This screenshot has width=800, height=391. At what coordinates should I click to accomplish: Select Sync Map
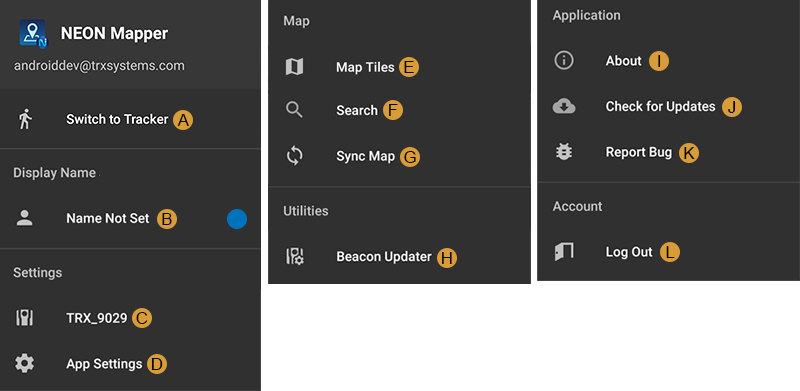(365, 156)
